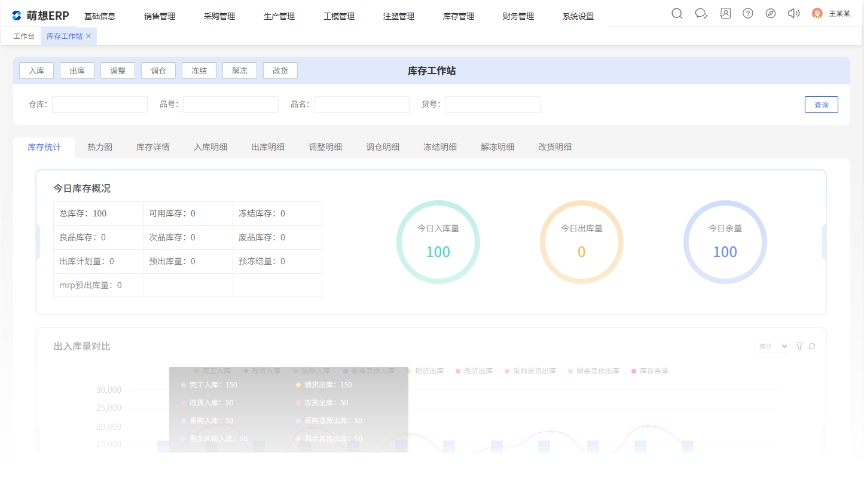This screenshot has height=490, width=866.
Task: Open the contacts address book icon
Action: click(725, 14)
